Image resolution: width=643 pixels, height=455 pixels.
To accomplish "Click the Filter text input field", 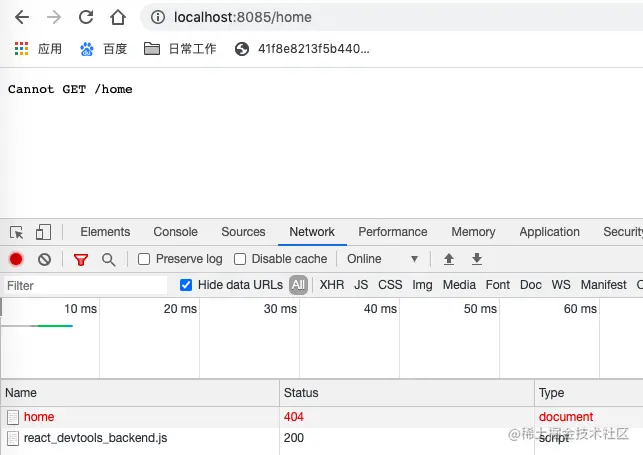I will pos(85,285).
